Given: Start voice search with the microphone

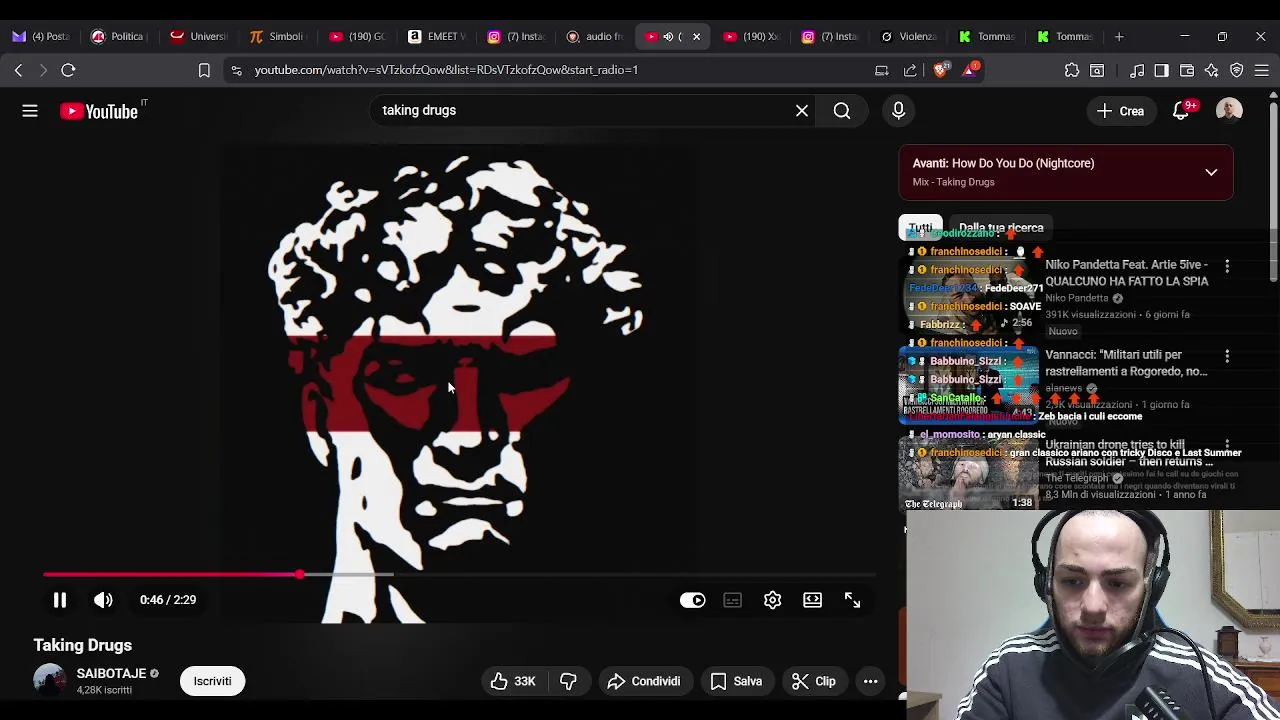Looking at the screenshot, I should [898, 111].
